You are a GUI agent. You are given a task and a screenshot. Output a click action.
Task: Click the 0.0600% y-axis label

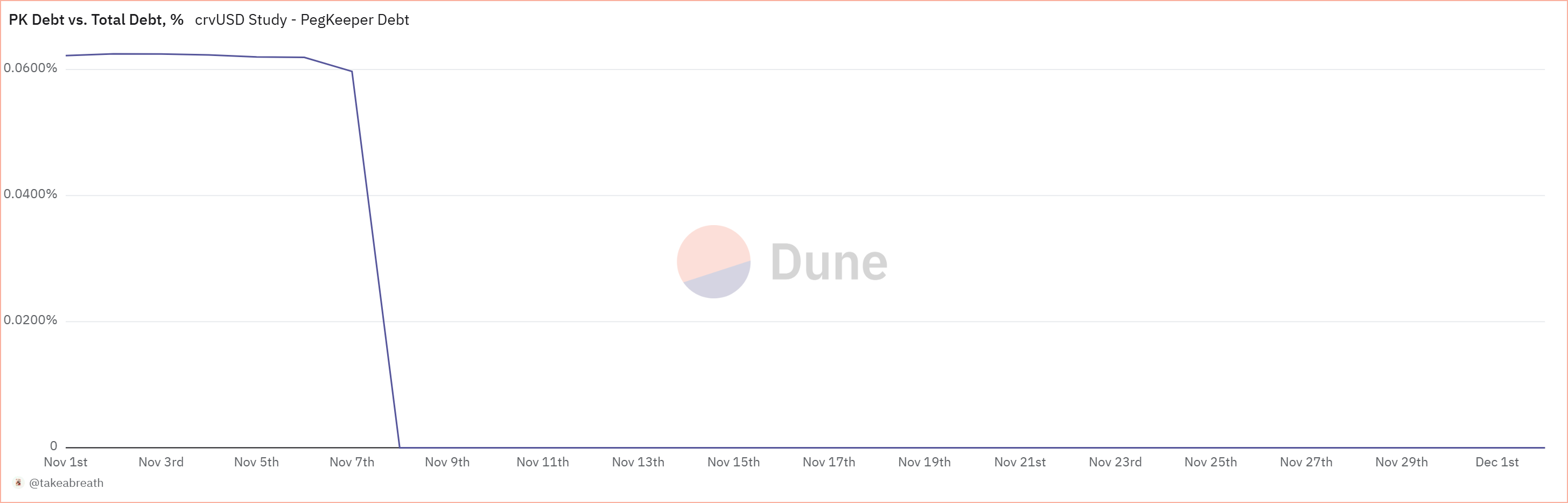pos(31,68)
